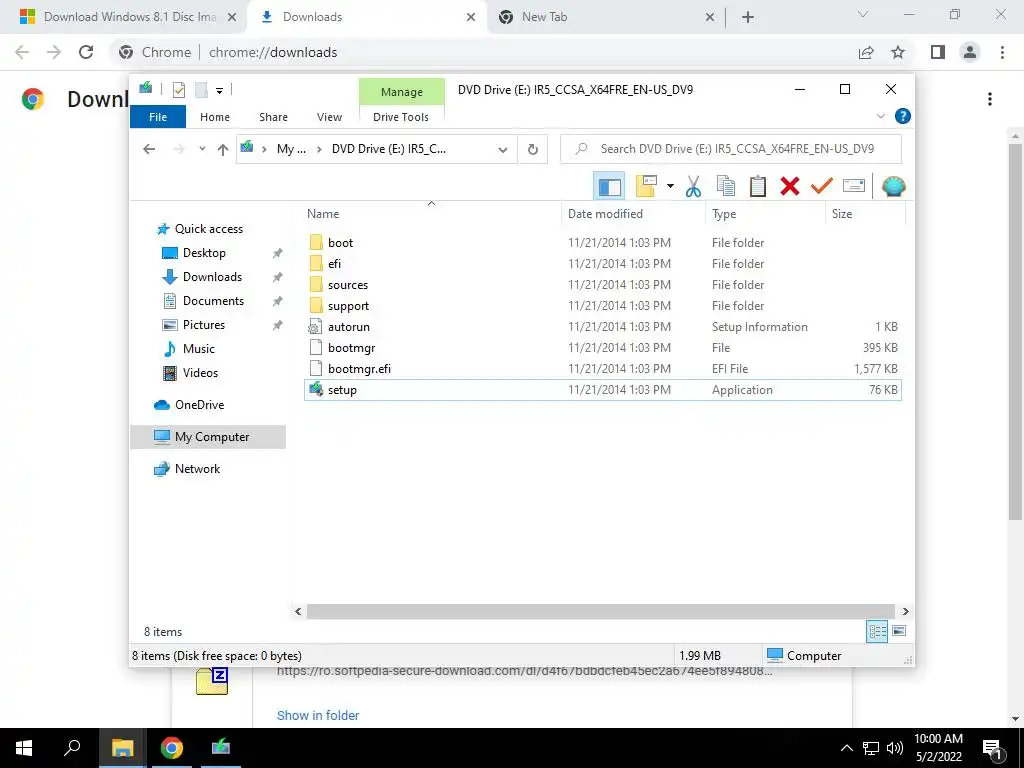This screenshot has height=768, width=1024.
Task: Select My Computer in navigation pane
Action: pyautogui.click(x=208, y=437)
